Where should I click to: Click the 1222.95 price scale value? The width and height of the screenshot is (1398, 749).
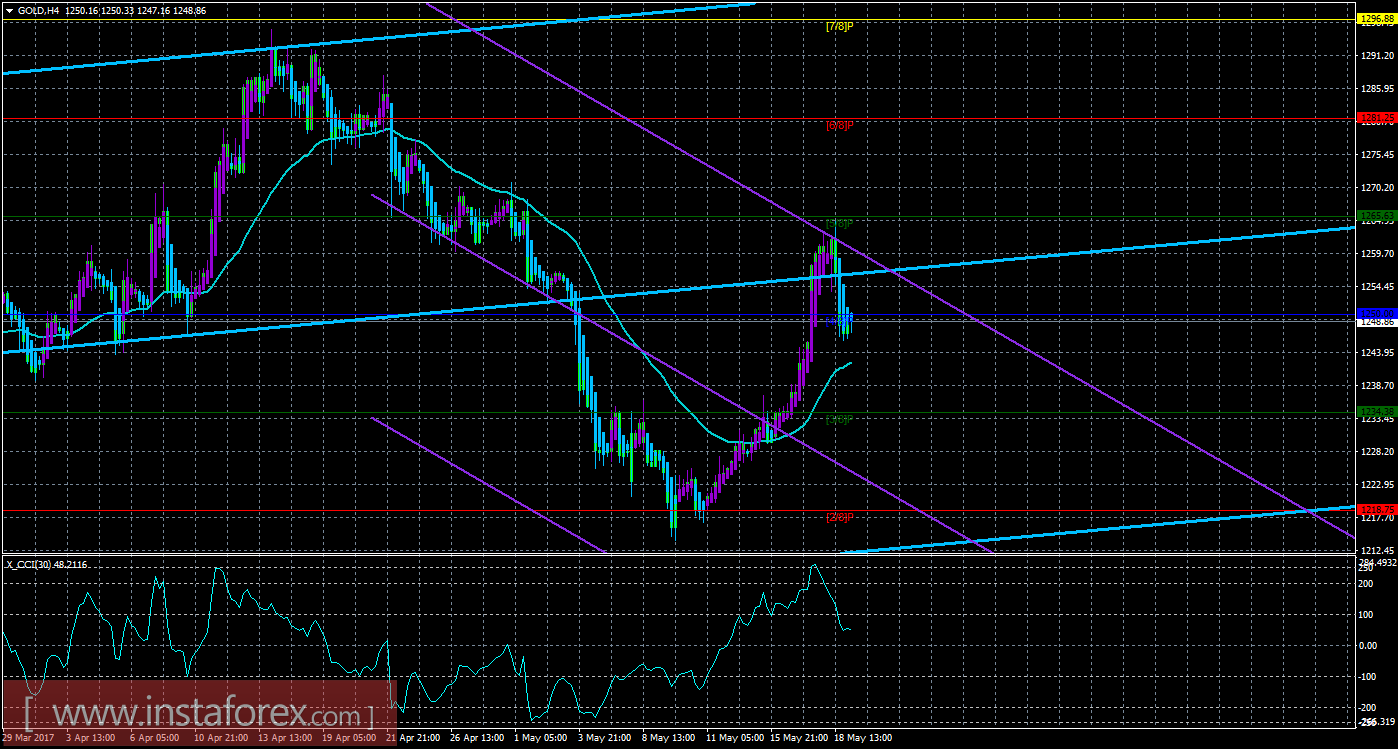pos(1378,485)
